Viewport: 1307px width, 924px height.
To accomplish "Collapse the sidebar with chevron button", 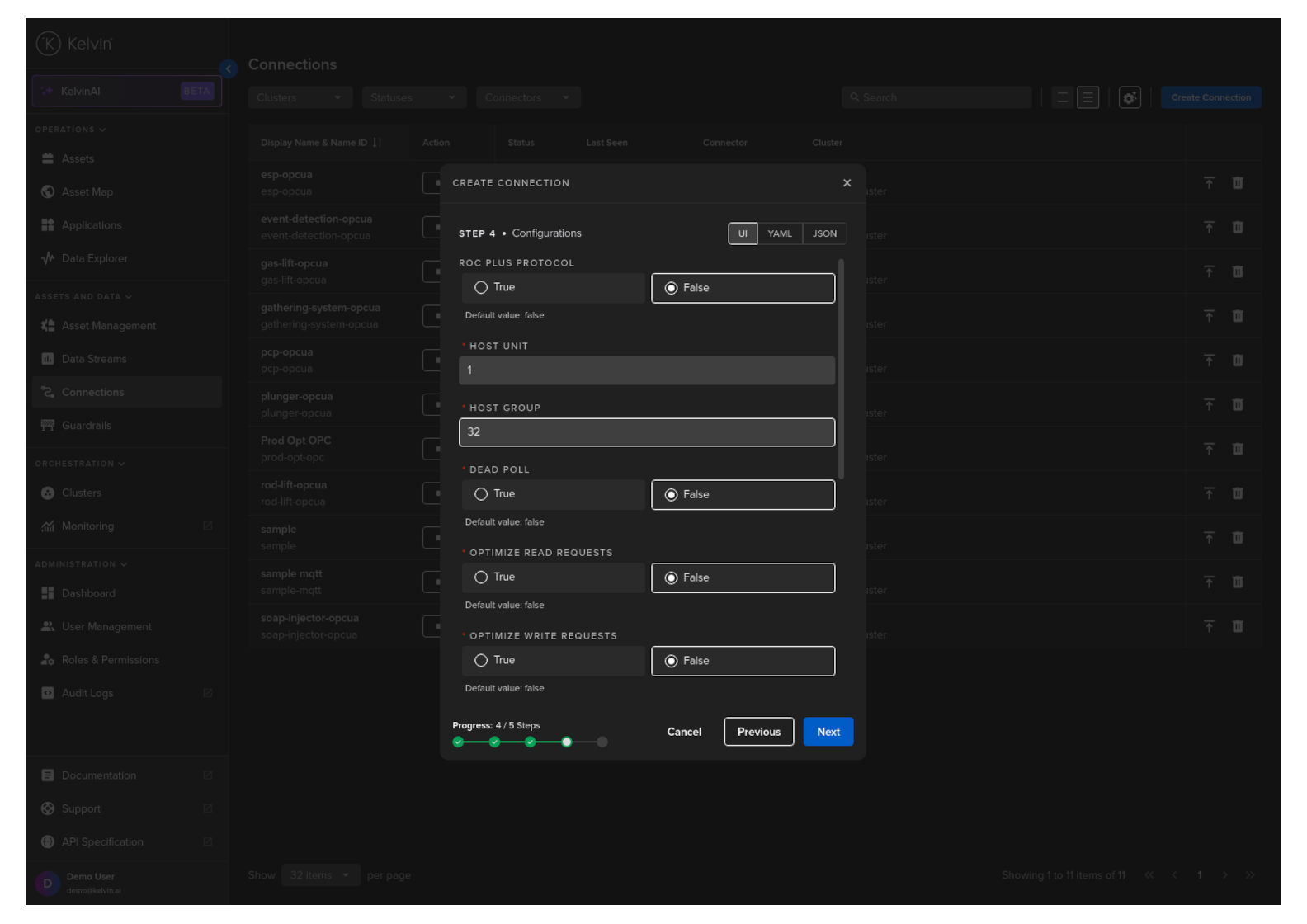I will [229, 68].
